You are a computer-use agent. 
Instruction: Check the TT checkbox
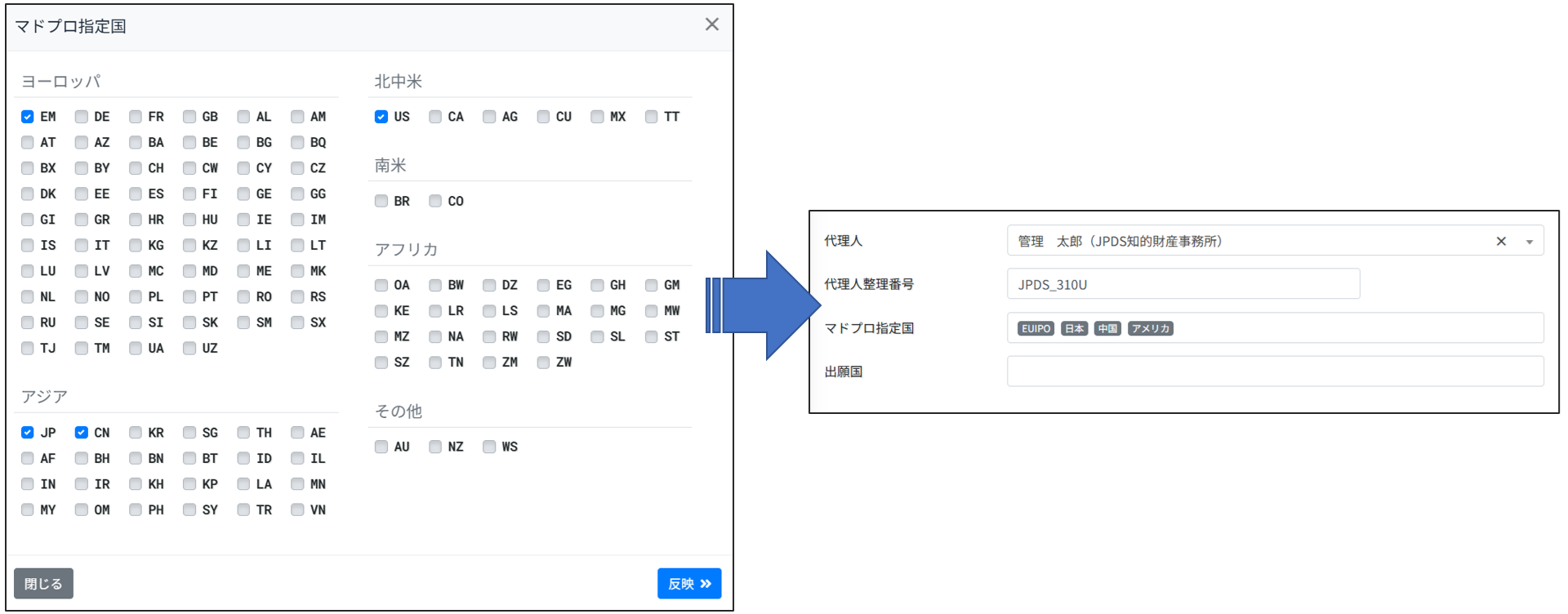tap(652, 117)
